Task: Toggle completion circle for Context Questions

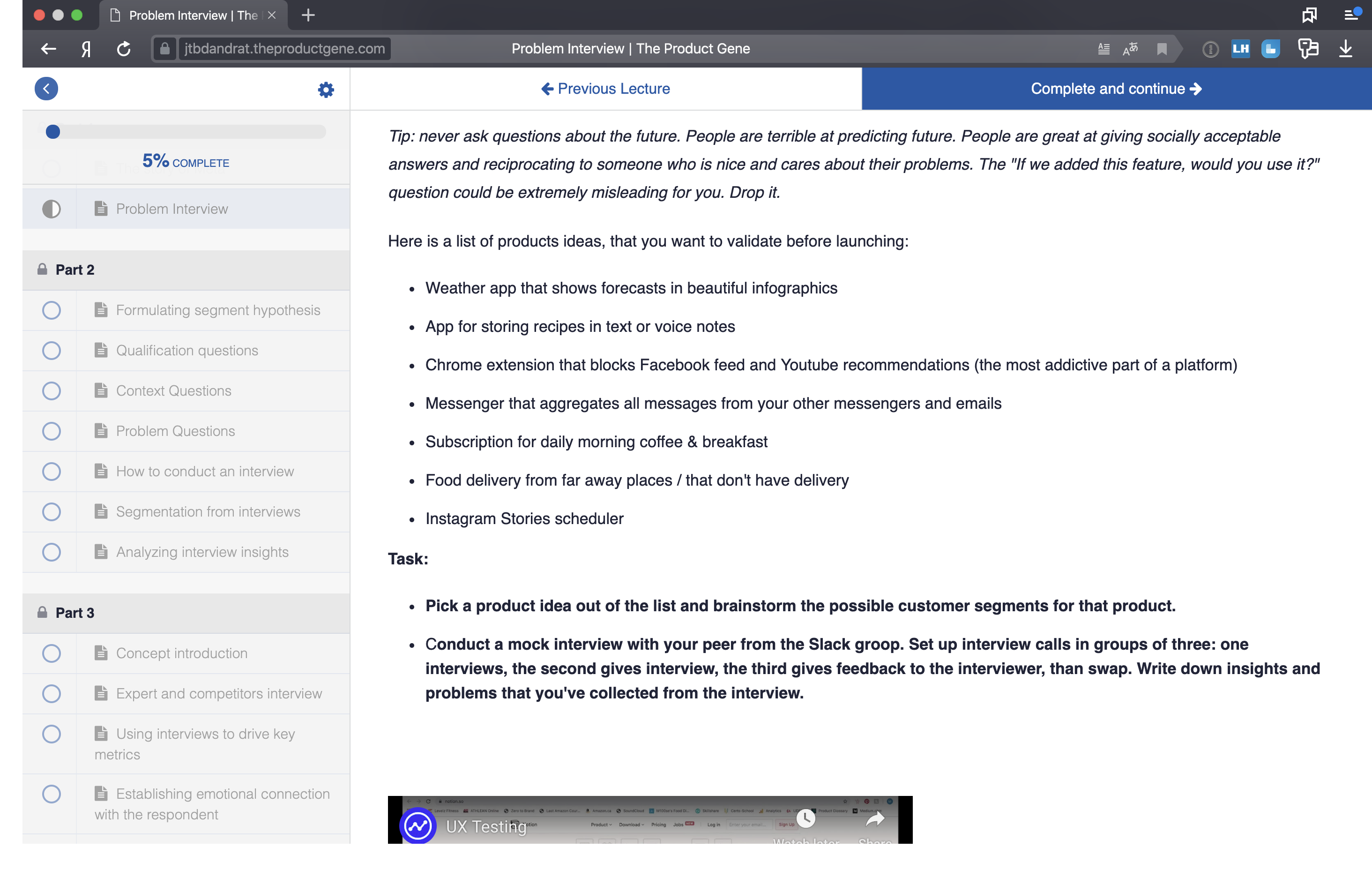Action: [x=51, y=391]
